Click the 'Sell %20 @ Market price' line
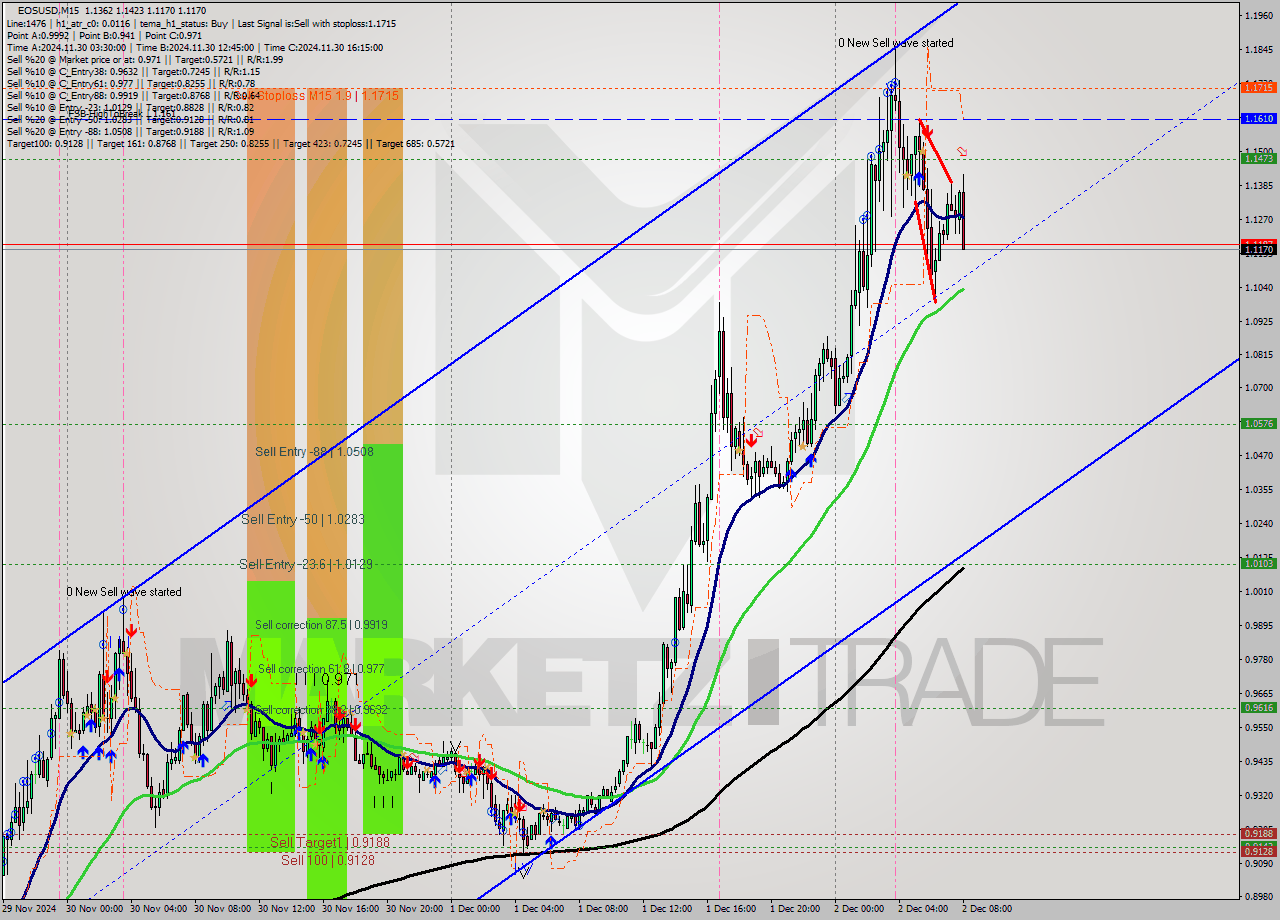1280x920 pixels. click(x=145, y=59)
